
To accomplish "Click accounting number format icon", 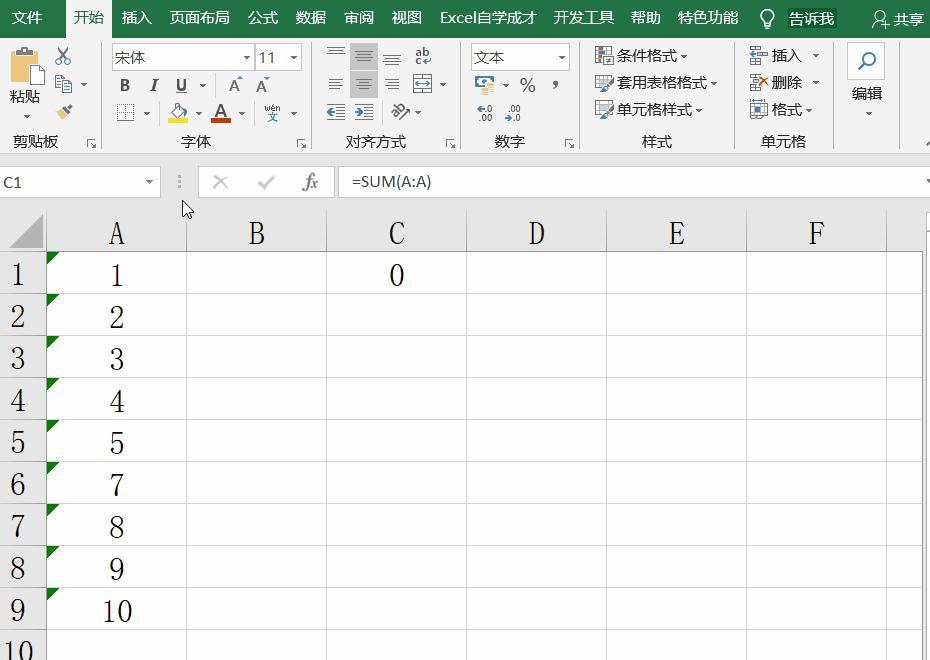I will [485, 85].
